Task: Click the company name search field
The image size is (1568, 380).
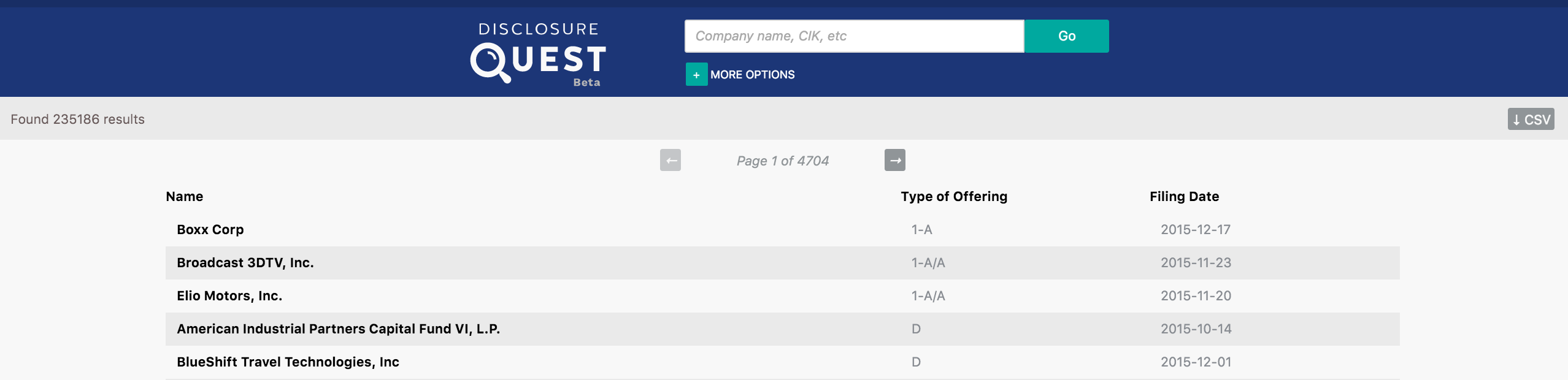Action: (854, 36)
